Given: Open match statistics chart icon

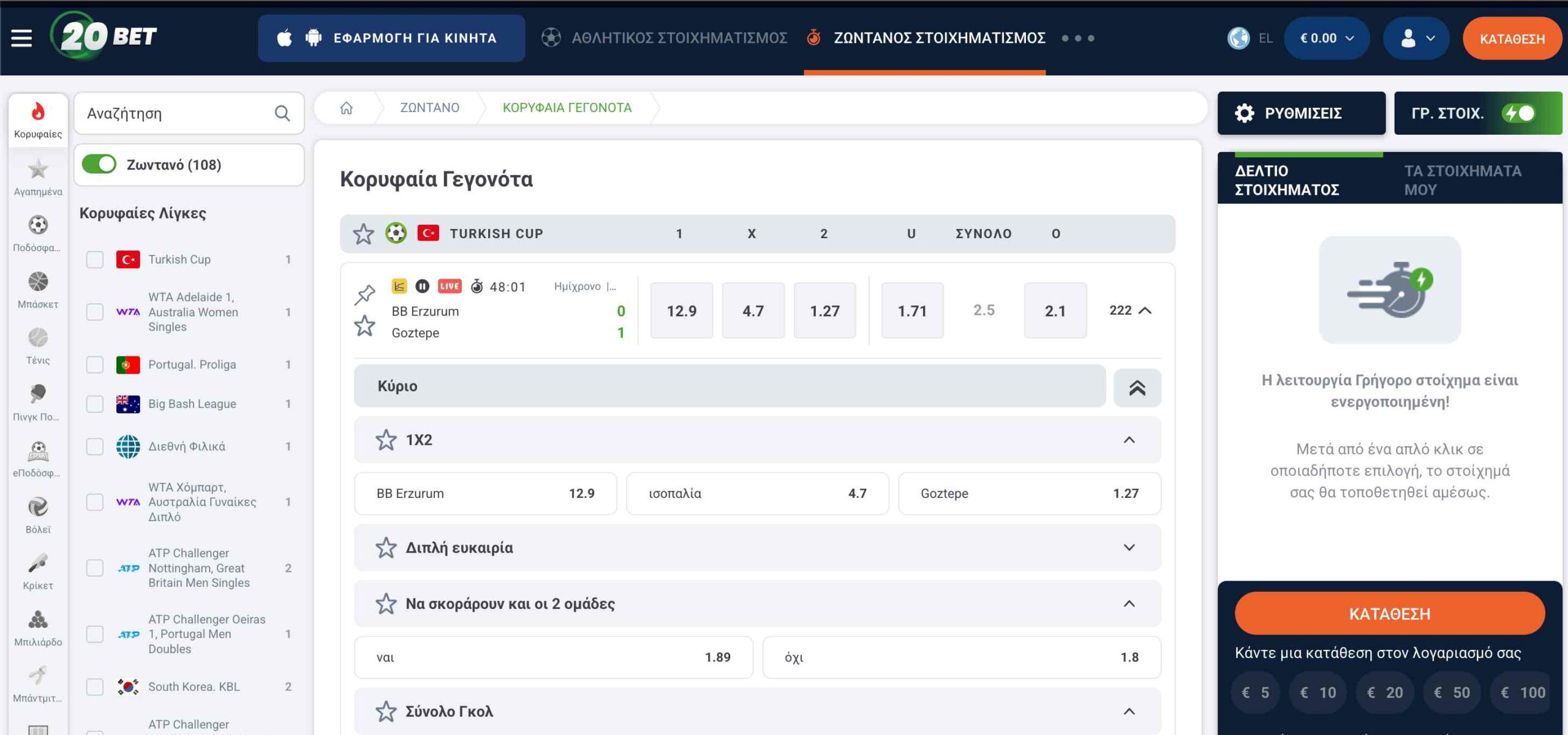Looking at the screenshot, I should (x=399, y=286).
